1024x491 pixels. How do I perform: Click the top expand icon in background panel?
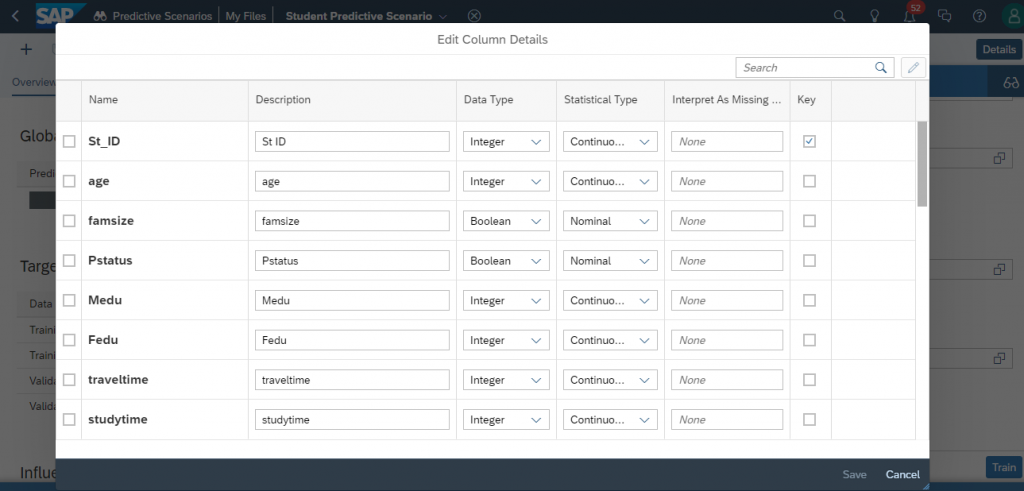coord(999,159)
